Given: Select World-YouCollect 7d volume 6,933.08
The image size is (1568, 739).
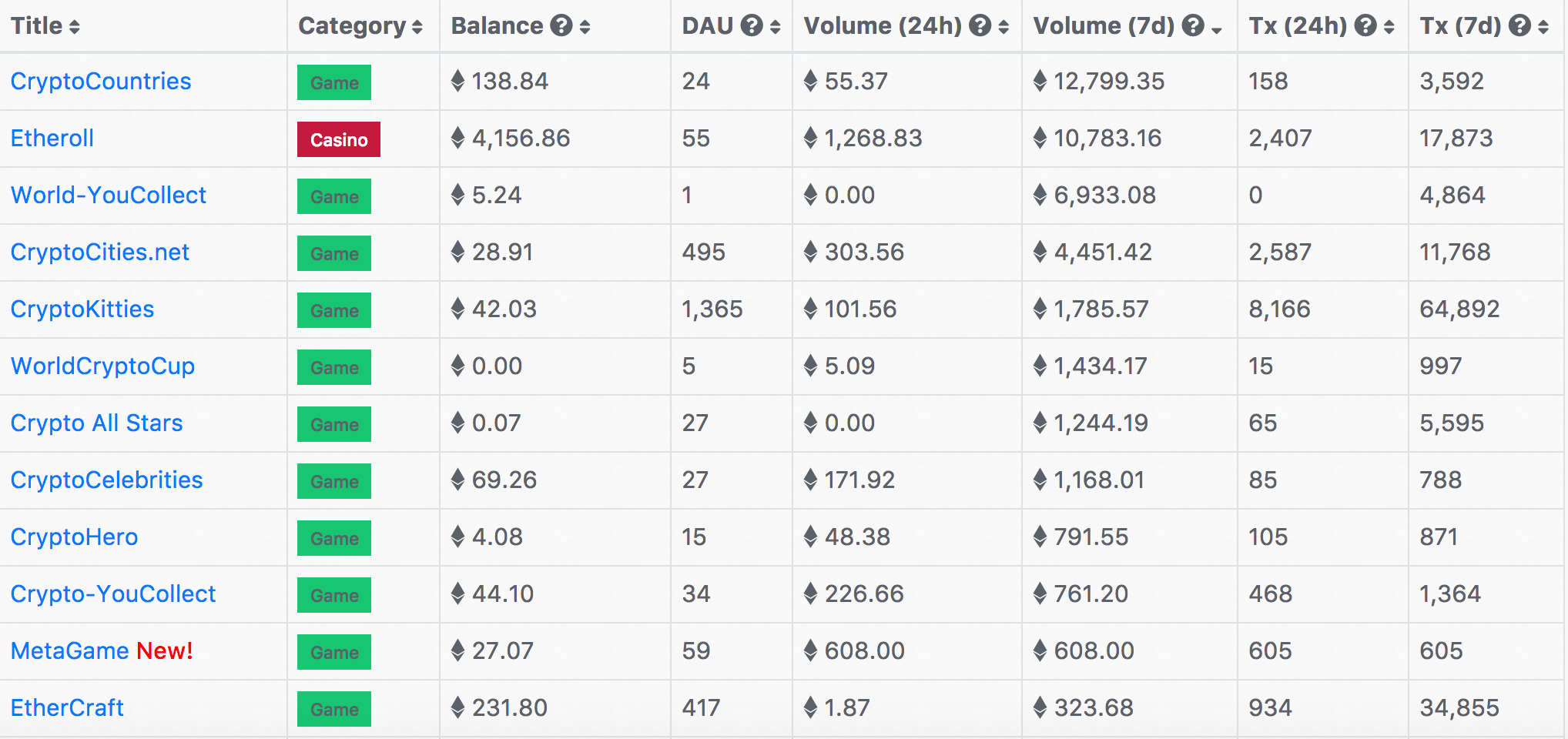Looking at the screenshot, I should (1105, 195).
